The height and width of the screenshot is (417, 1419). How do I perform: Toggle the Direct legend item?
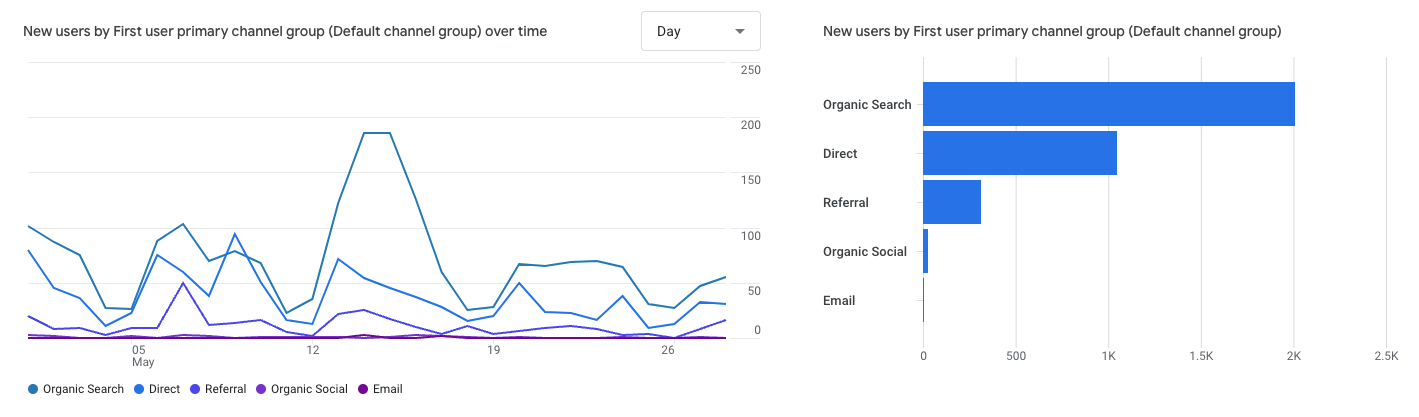165,389
